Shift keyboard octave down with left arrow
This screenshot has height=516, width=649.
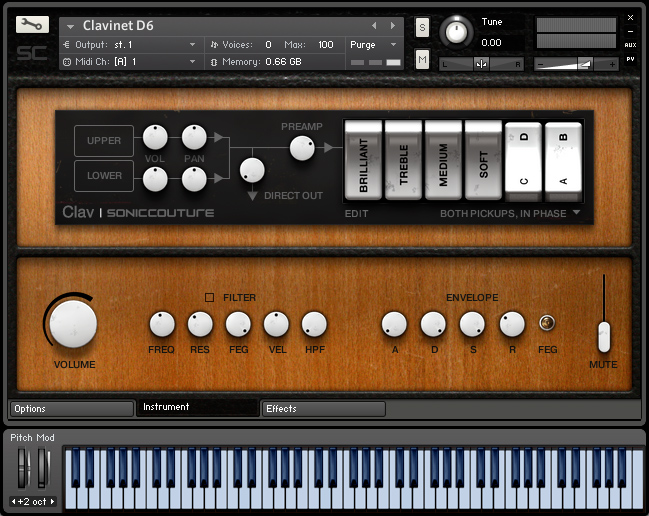click(14, 502)
